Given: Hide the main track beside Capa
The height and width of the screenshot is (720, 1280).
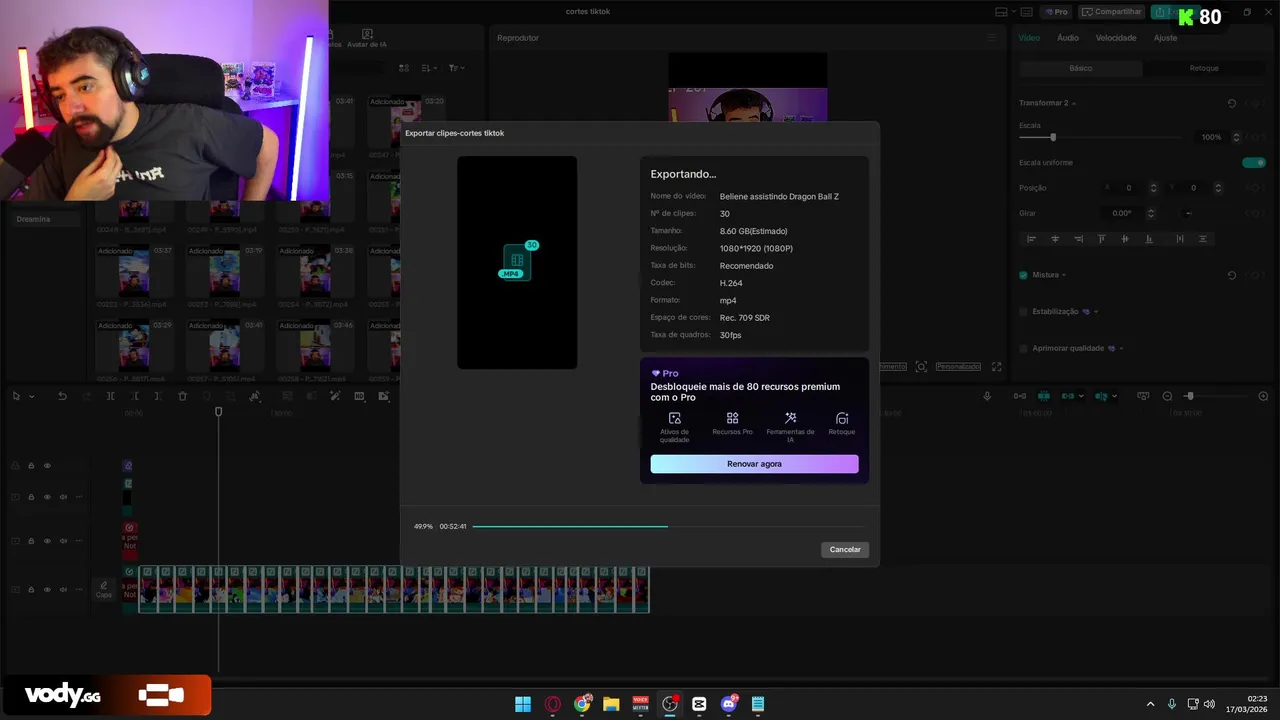Looking at the screenshot, I should pyautogui.click(x=47, y=589).
